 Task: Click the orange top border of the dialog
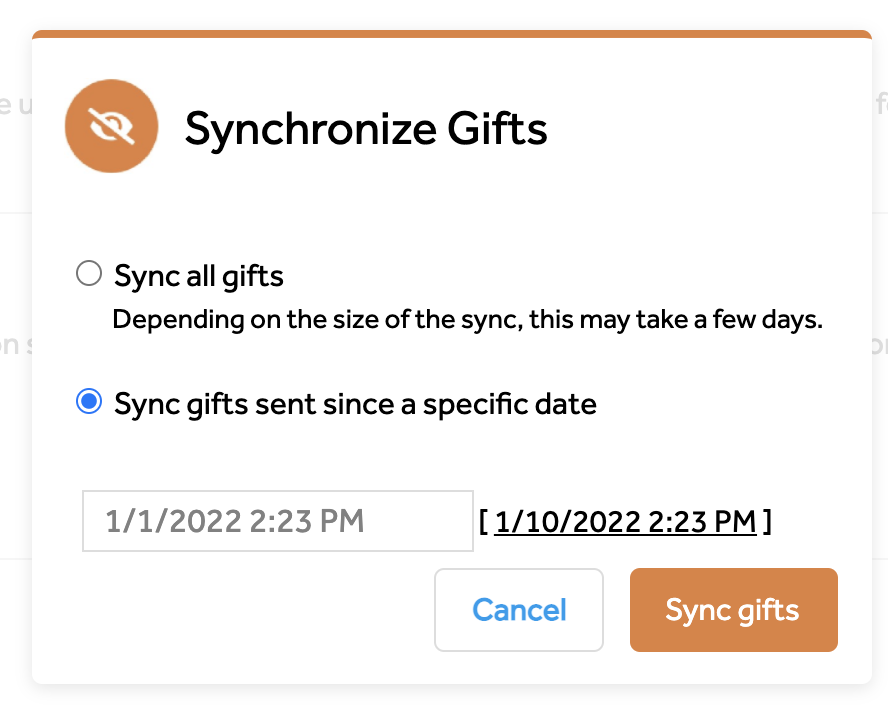[x=451, y=33]
